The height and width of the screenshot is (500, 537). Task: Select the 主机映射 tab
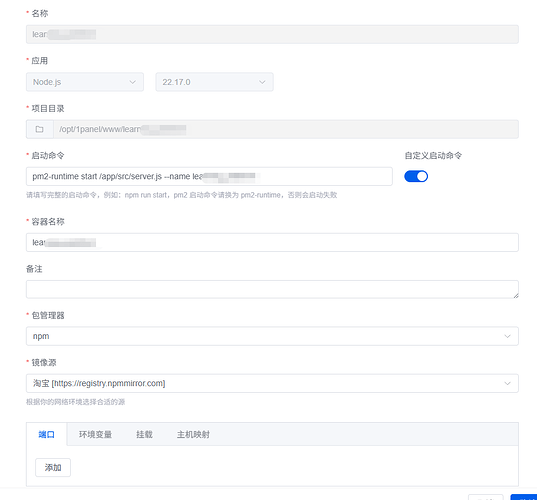pyautogui.click(x=193, y=434)
